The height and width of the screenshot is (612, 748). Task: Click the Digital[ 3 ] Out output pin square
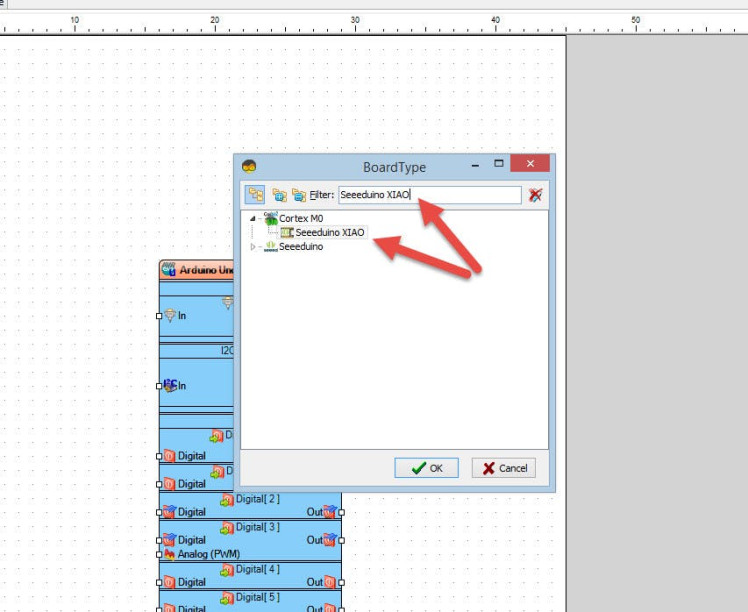click(342, 540)
